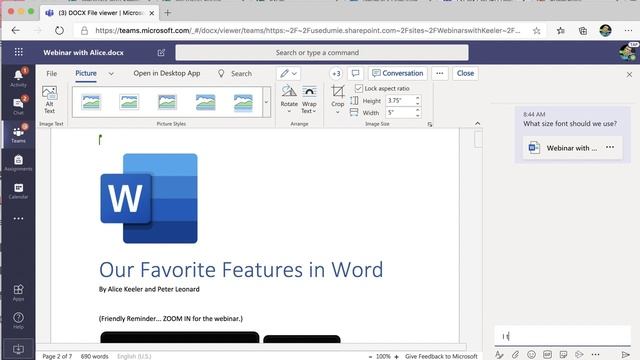Click Search in the ribbon
The width and height of the screenshot is (640, 360).
click(235, 74)
